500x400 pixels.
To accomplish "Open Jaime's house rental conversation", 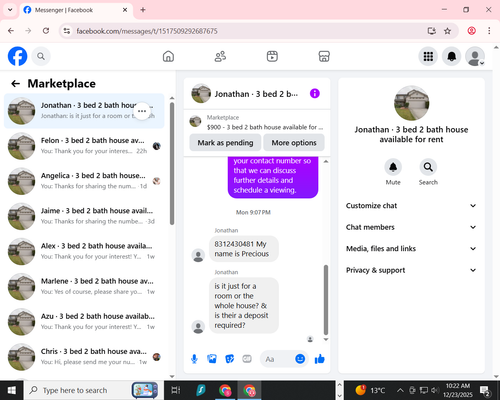I will tap(84, 216).
